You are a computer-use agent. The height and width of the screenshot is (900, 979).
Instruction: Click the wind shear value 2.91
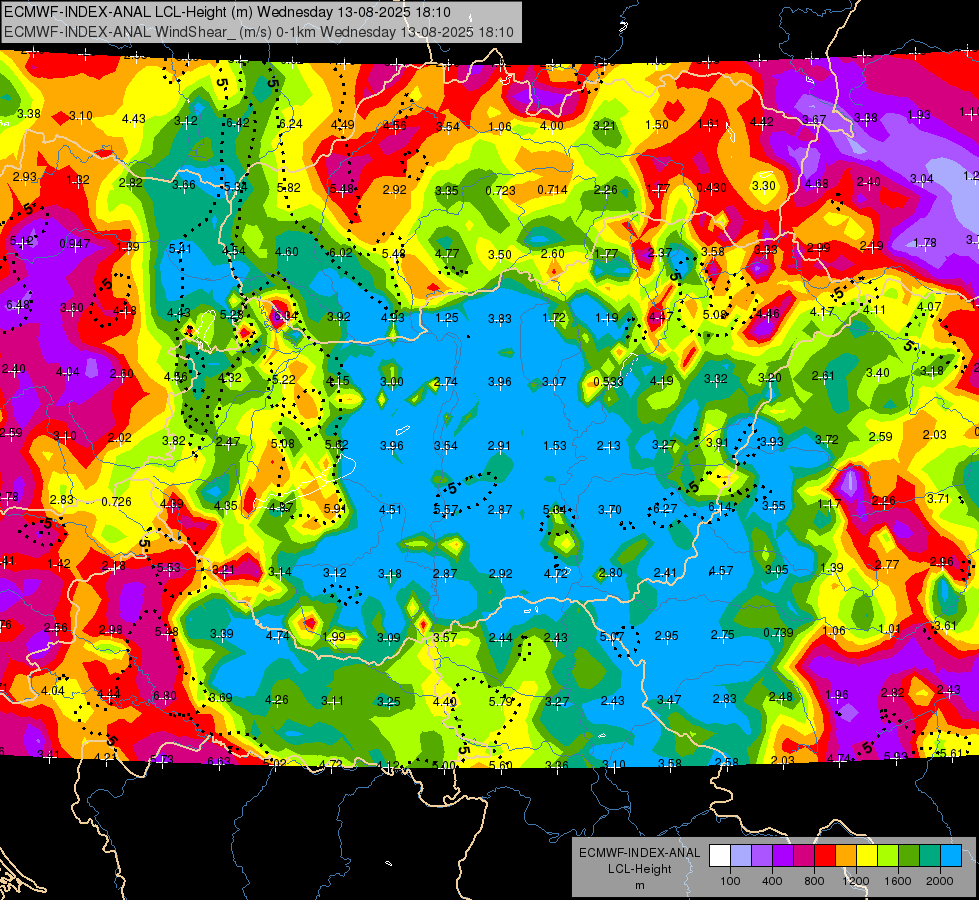[x=499, y=446]
